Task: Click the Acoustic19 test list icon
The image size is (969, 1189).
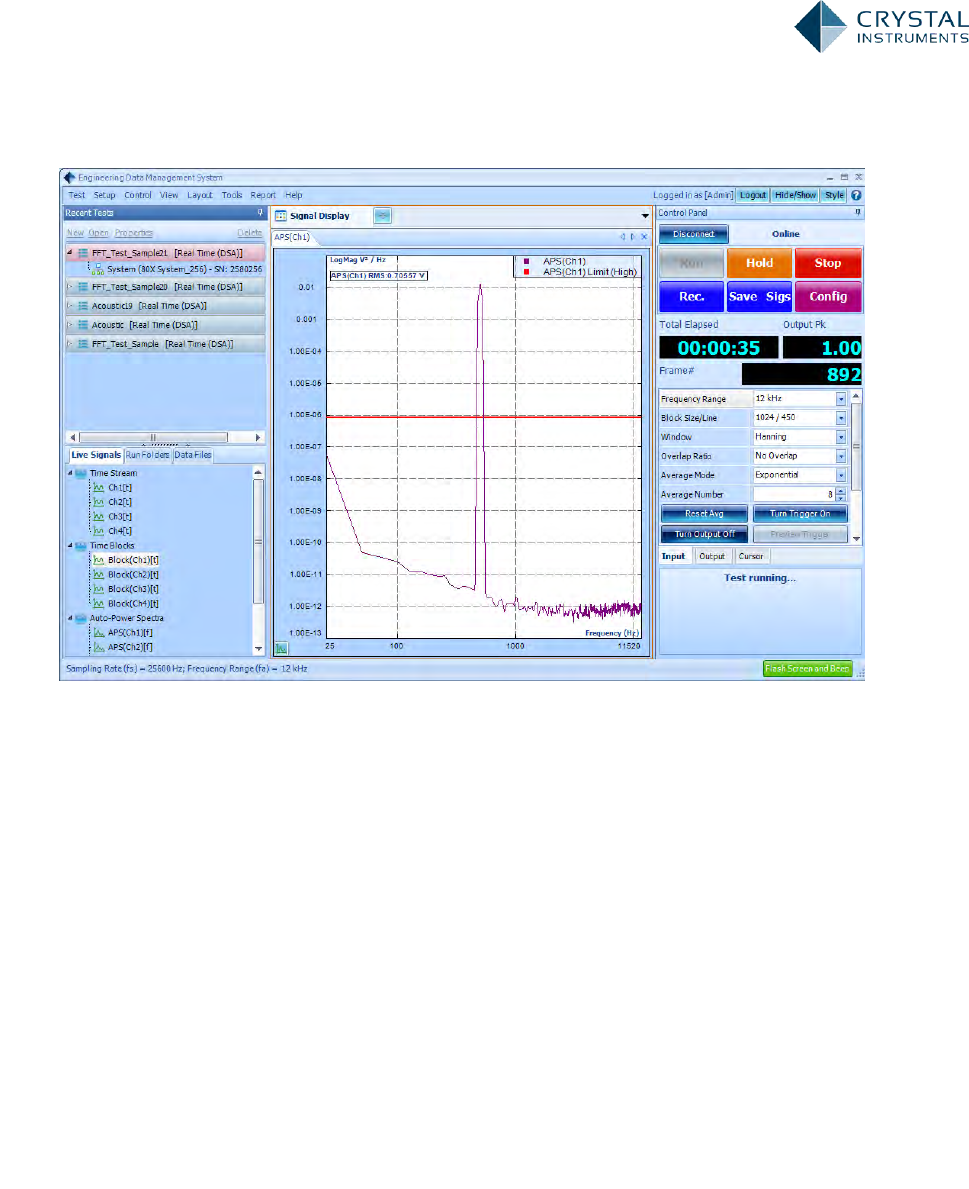Action: coord(83,306)
